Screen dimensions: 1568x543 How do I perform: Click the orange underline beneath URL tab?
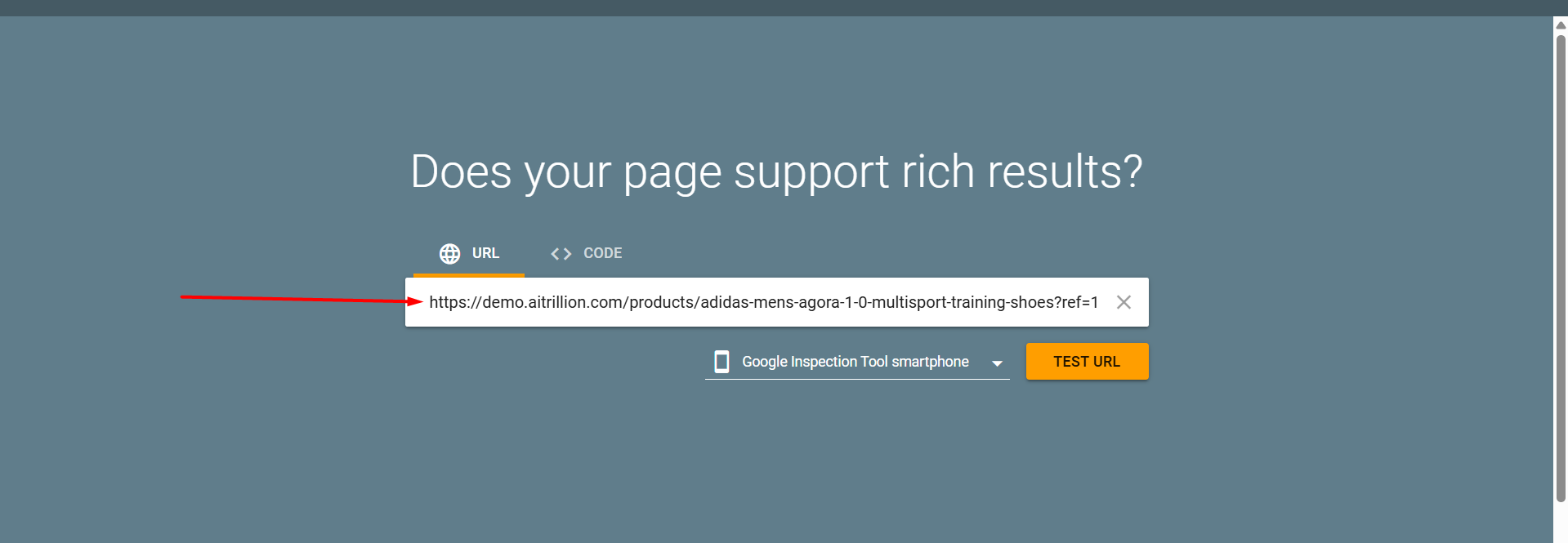(468, 275)
